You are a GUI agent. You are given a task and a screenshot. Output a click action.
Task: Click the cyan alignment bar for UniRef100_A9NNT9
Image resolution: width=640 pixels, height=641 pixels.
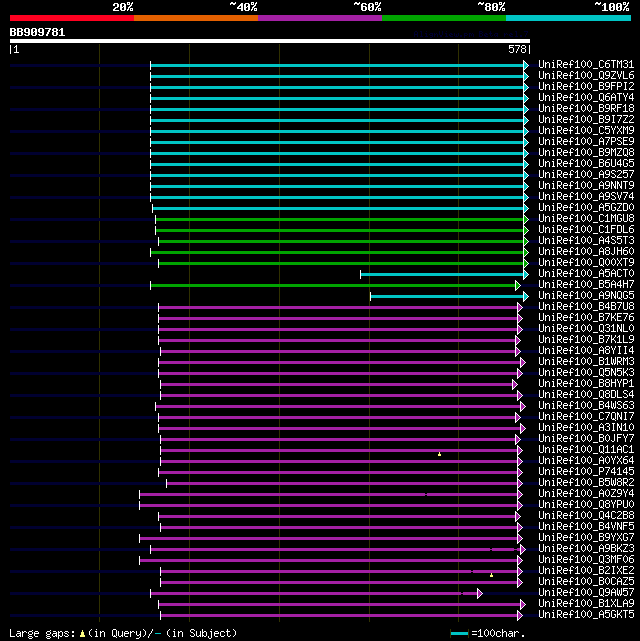[x=337, y=186]
